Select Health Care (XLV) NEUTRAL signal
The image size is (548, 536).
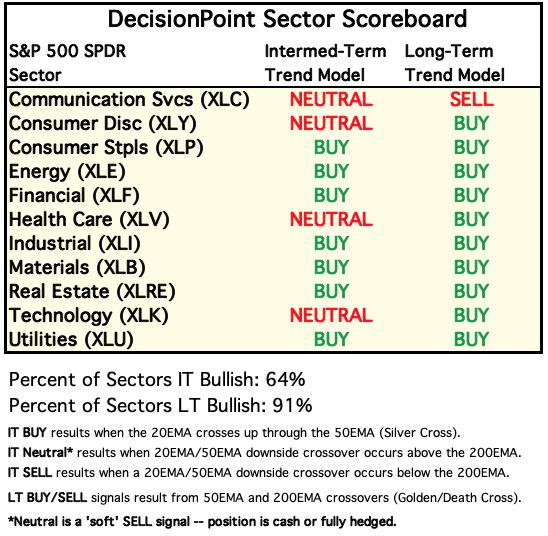(331, 219)
